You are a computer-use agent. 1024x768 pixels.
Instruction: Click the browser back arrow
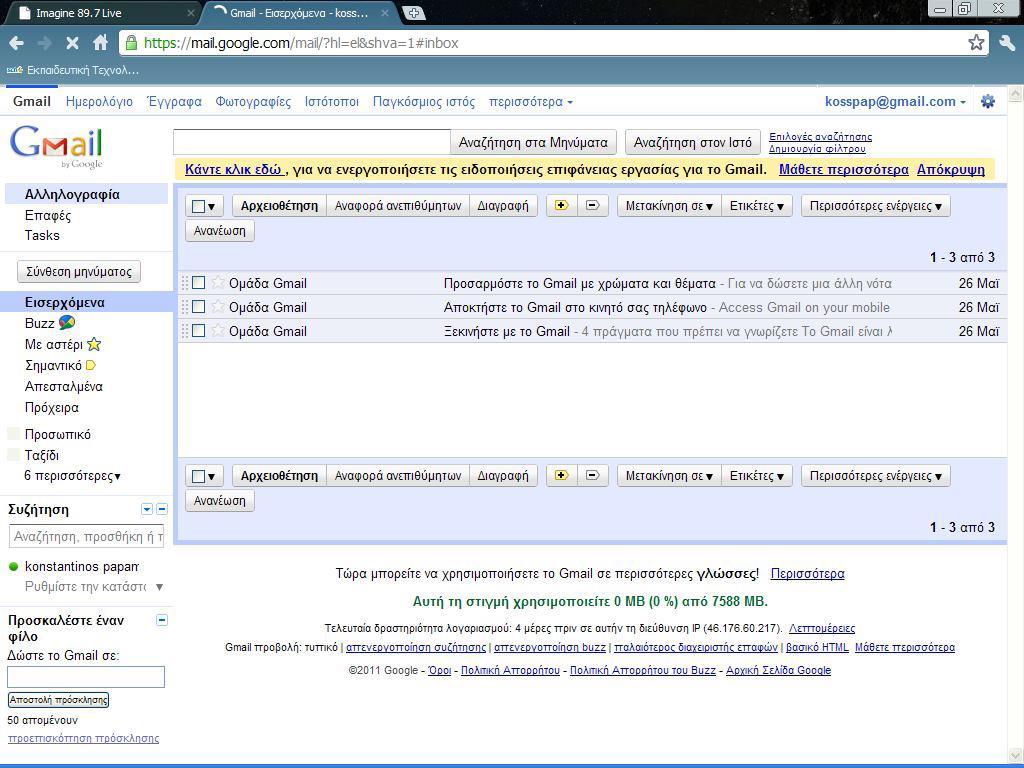pos(17,43)
